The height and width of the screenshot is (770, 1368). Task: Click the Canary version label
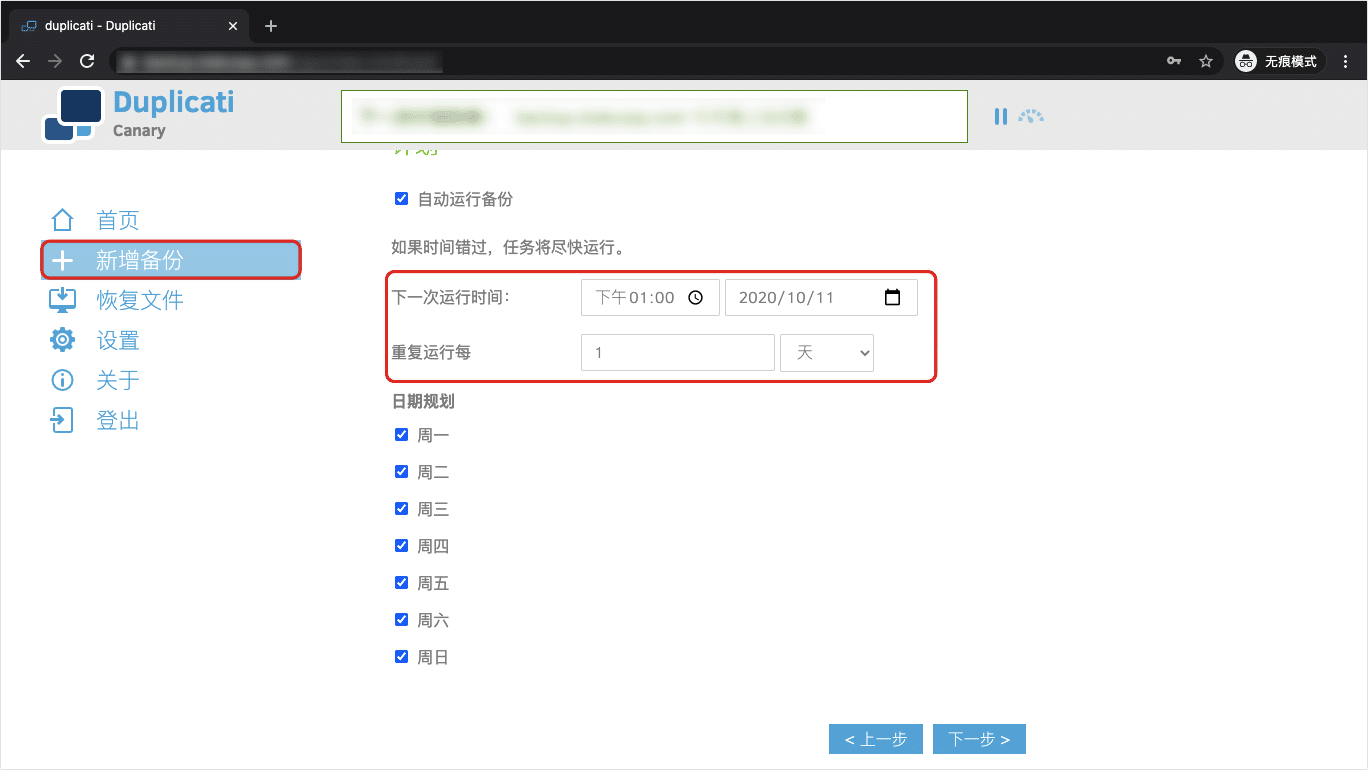tap(139, 130)
